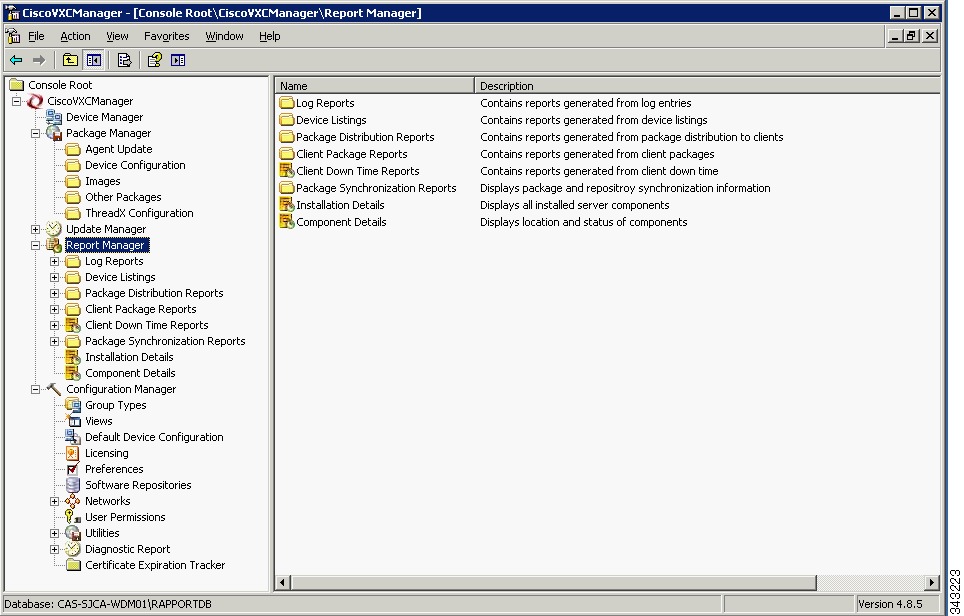Select the ThreadX Configuration folder
The width and height of the screenshot is (964, 616).
point(139,213)
